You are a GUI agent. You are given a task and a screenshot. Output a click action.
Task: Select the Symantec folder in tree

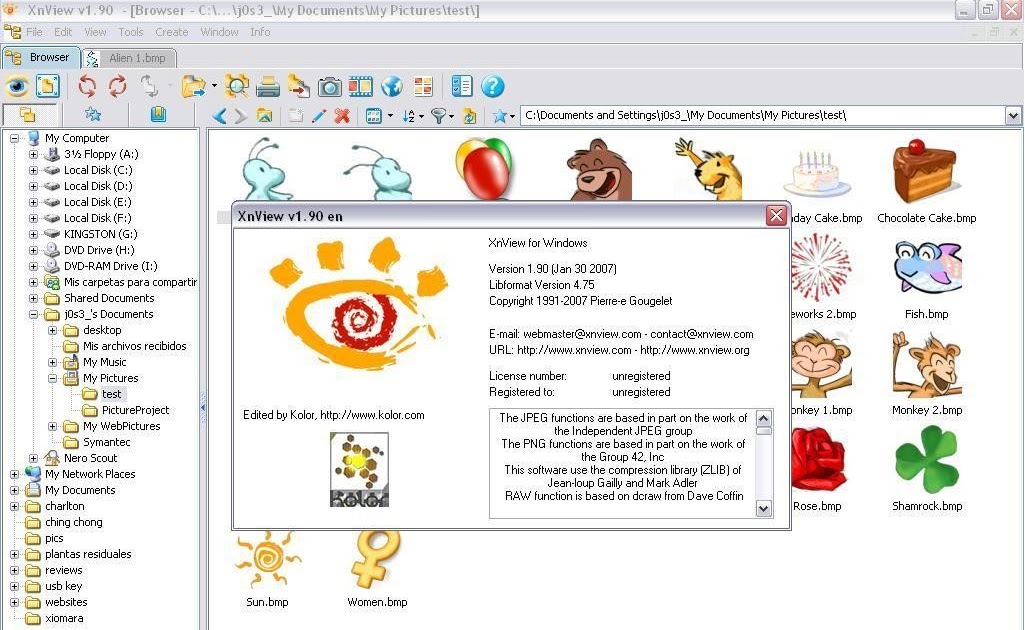point(106,442)
